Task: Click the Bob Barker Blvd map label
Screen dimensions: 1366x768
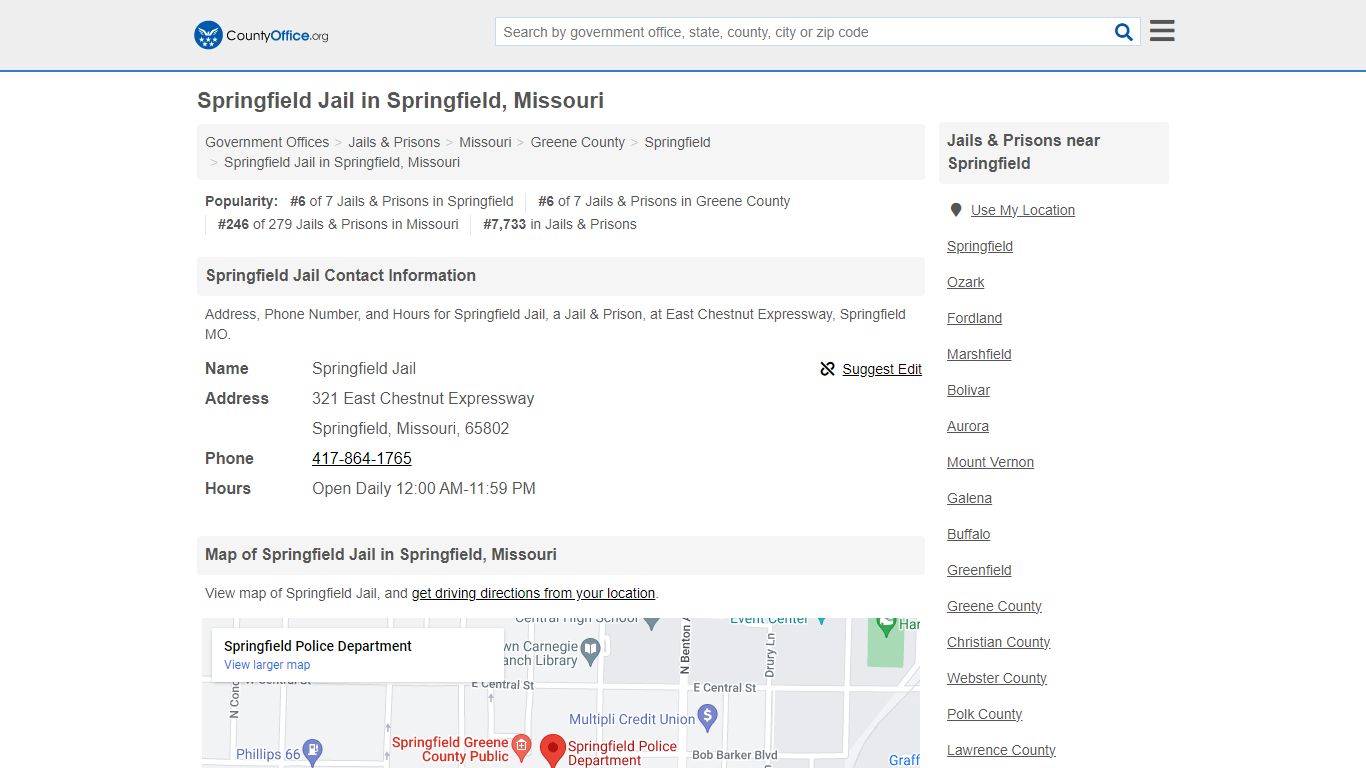Action: click(x=735, y=755)
